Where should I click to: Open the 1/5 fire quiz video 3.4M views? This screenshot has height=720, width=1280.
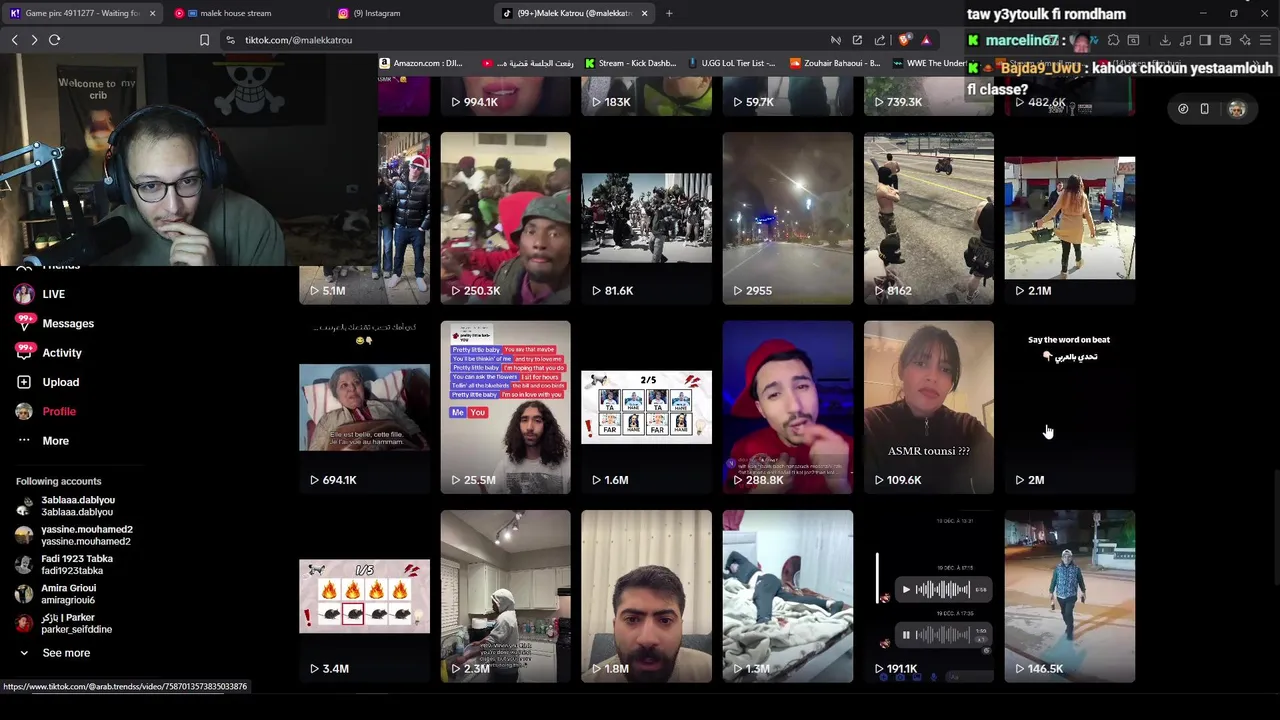(x=364, y=596)
